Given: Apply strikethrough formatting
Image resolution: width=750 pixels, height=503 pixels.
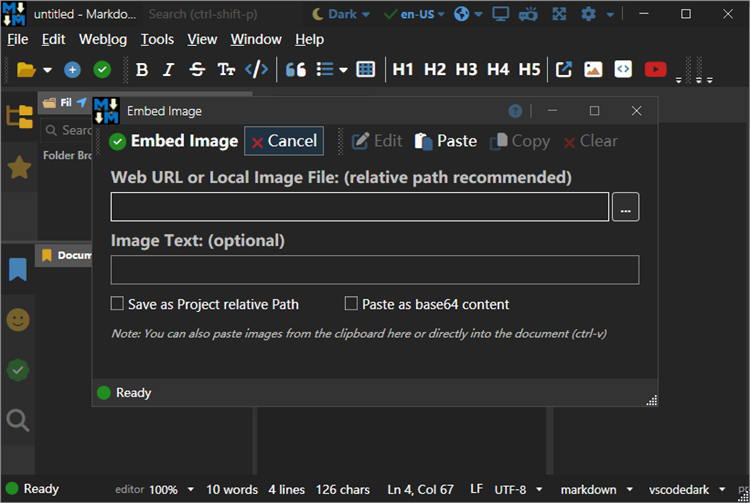Looking at the screenshot, I should tap(197, 70).
